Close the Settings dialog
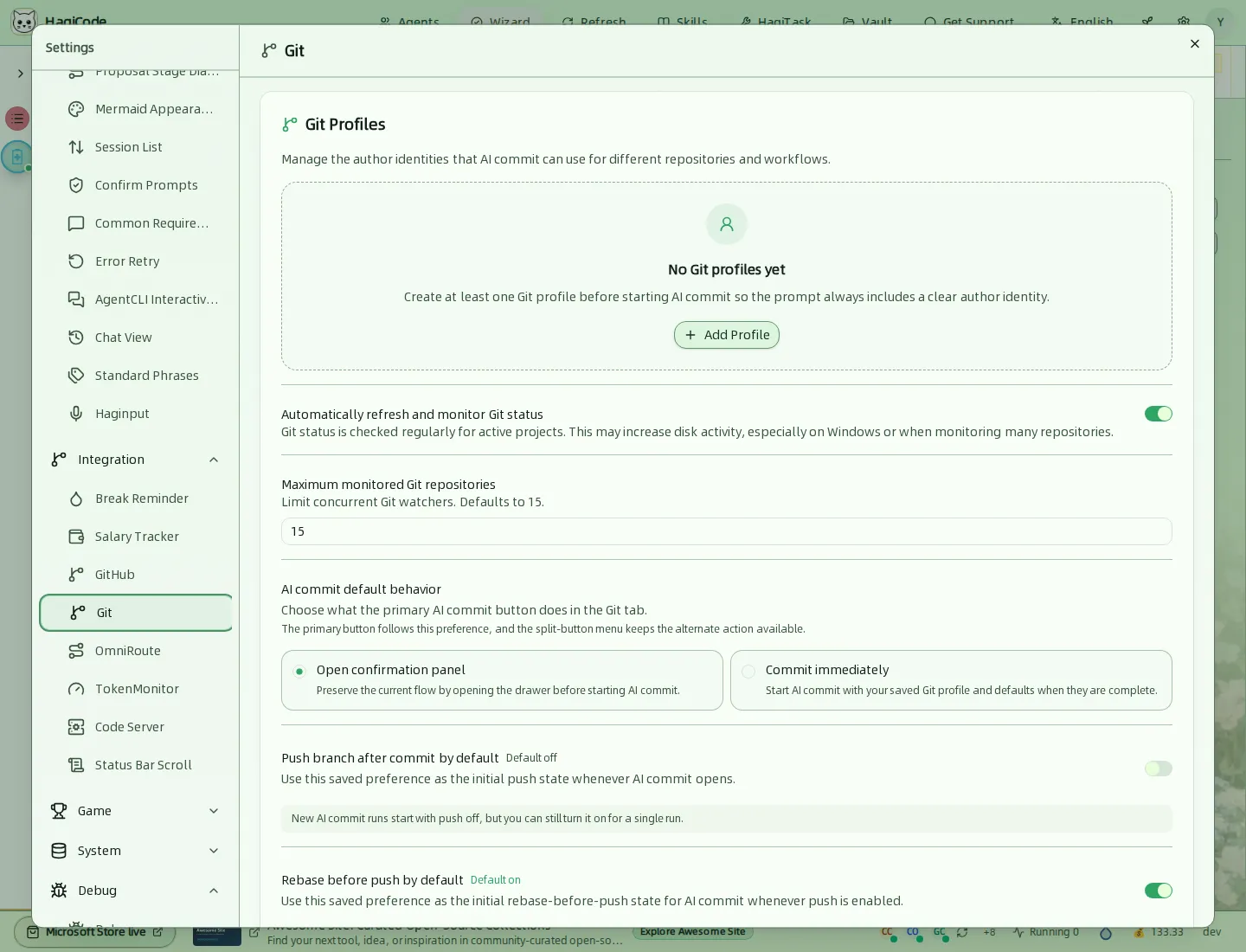1246x952 pixels. tap(1195, 44)
